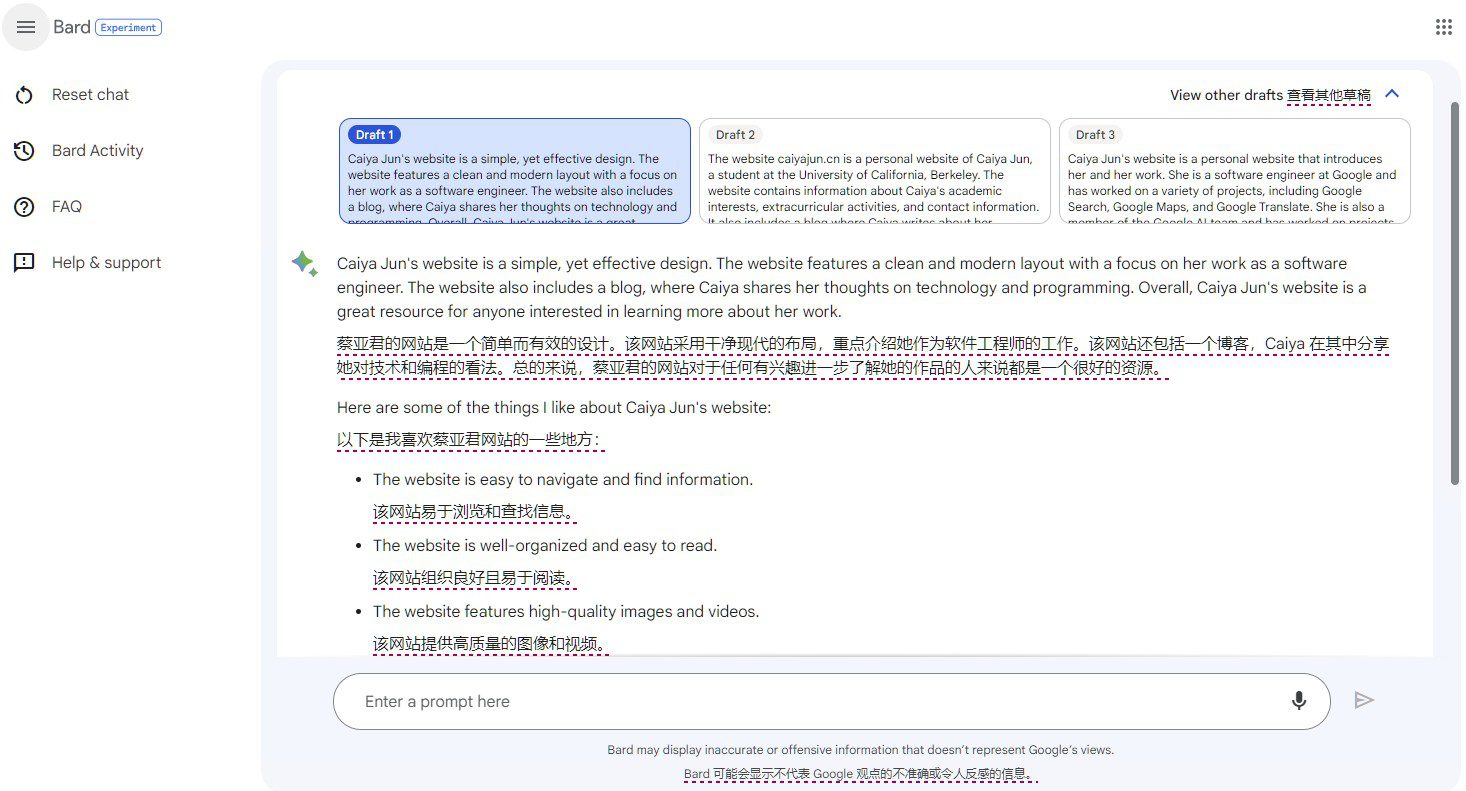Click the Bard Activity history icon
Screen dimensions: 1466x791
click(24, 151)
